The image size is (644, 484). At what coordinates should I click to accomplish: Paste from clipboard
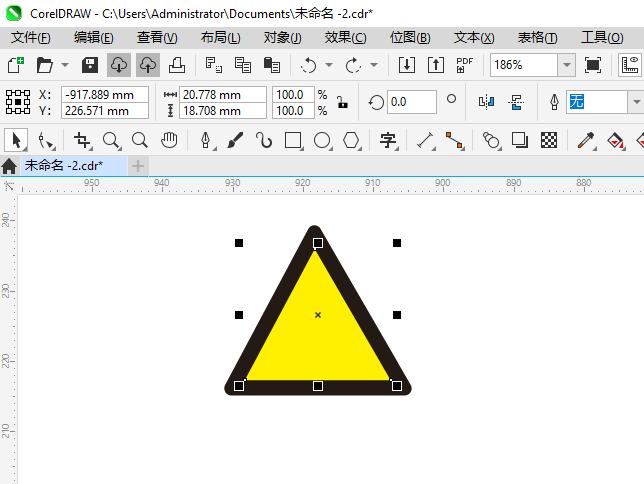pyautogui.click(x=271, y=65)
